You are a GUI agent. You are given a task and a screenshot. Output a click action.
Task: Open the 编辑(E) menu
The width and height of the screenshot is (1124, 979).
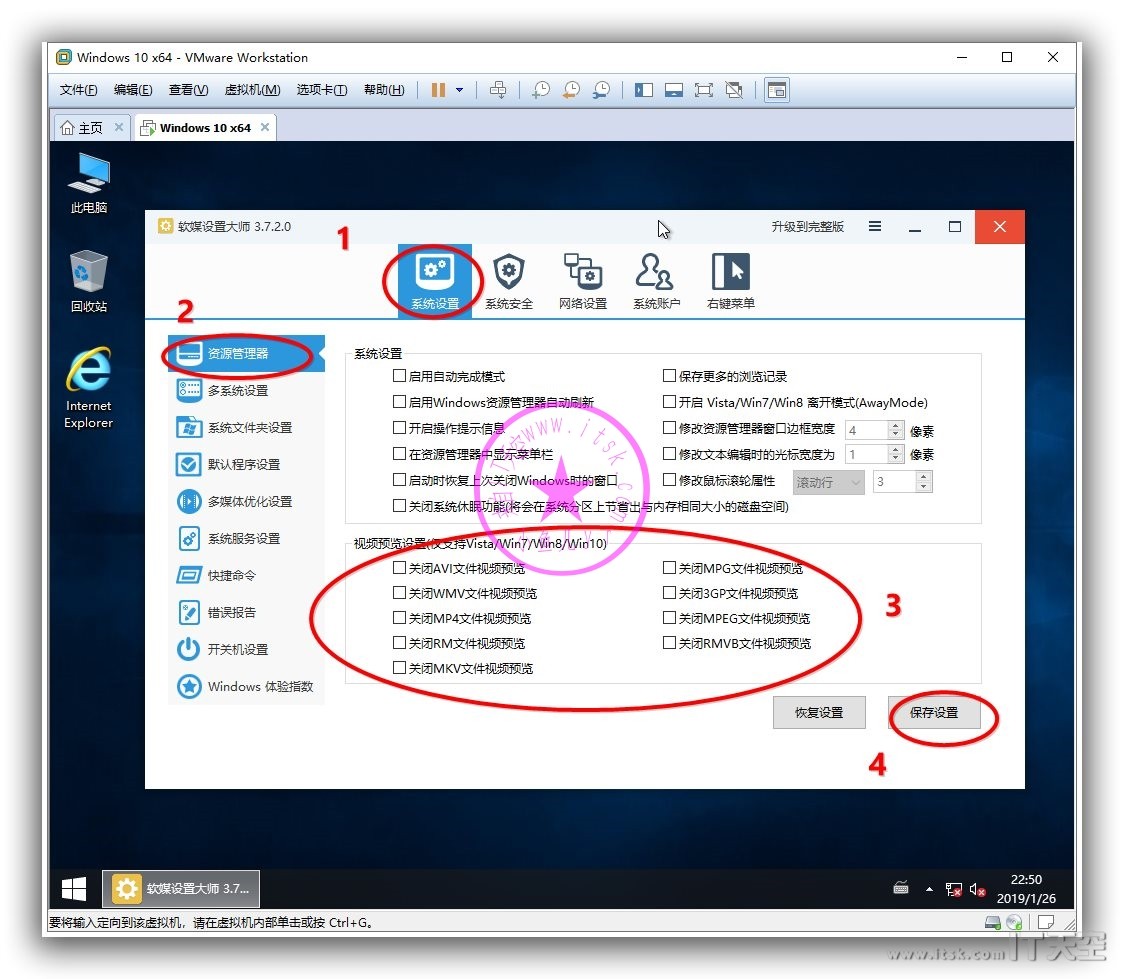(133, 90)
